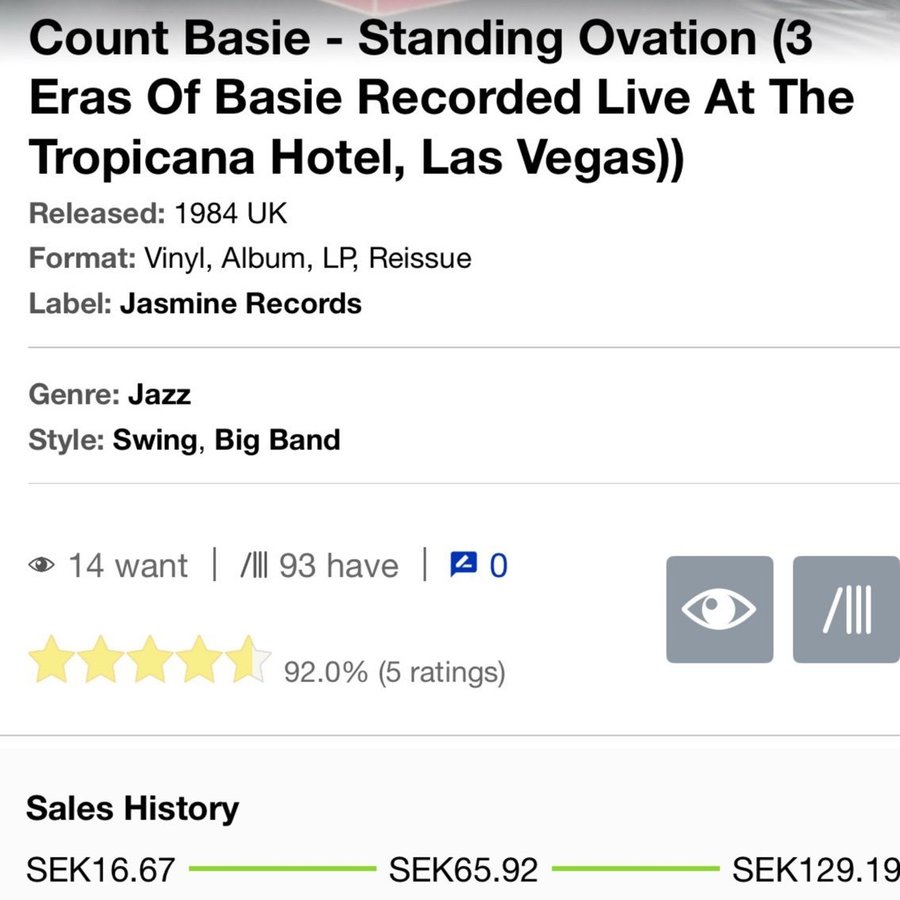Click the 92.0% (5 ratings) text
The image size is (900, 900).
[x=394, y=672]
